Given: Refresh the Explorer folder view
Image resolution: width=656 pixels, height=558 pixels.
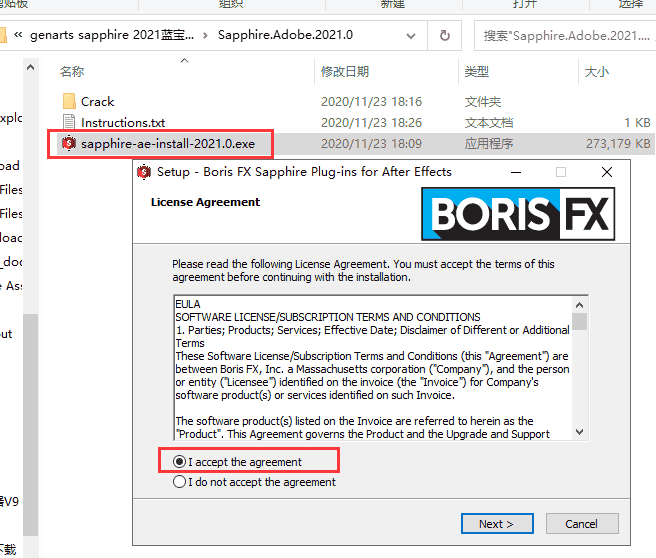Looking at the screenshot, I should point(445,36).
